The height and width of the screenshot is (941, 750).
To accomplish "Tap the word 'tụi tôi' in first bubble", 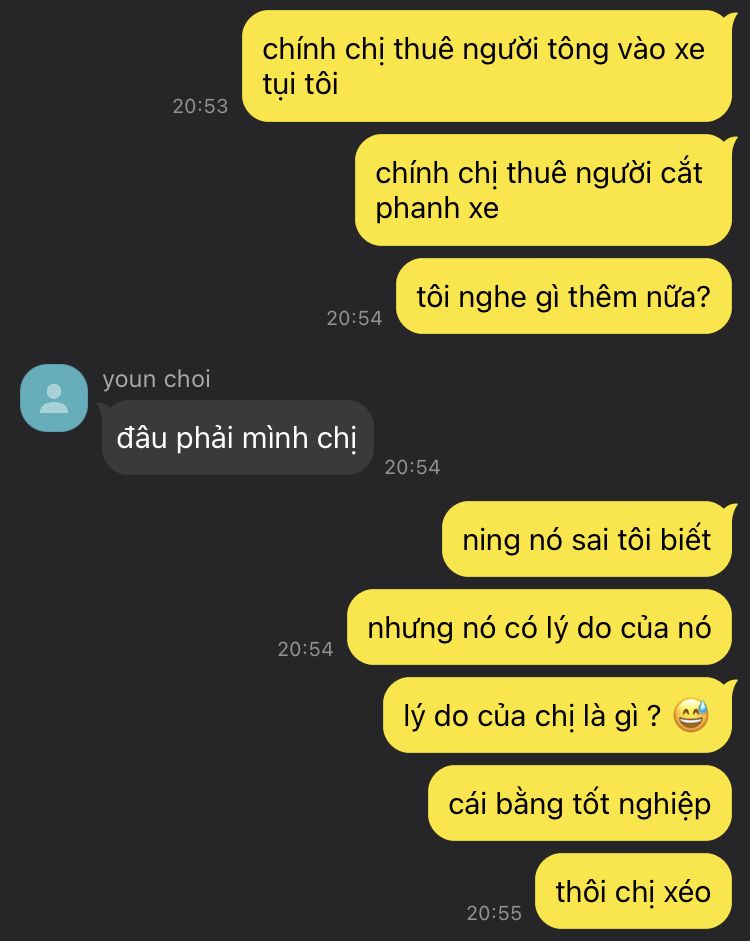I will point(300,84).
